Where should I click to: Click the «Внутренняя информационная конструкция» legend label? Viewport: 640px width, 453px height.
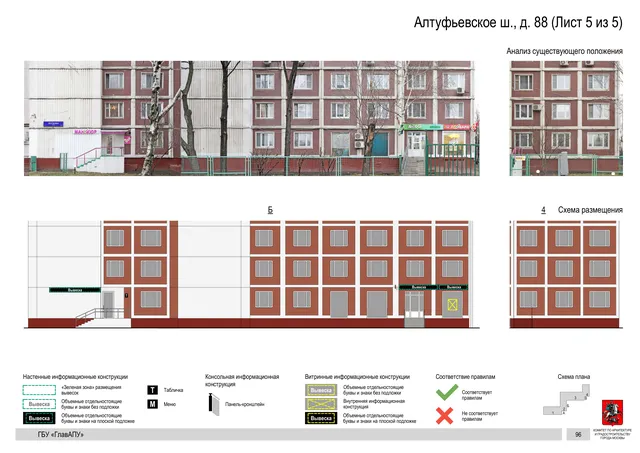[374, 404]
